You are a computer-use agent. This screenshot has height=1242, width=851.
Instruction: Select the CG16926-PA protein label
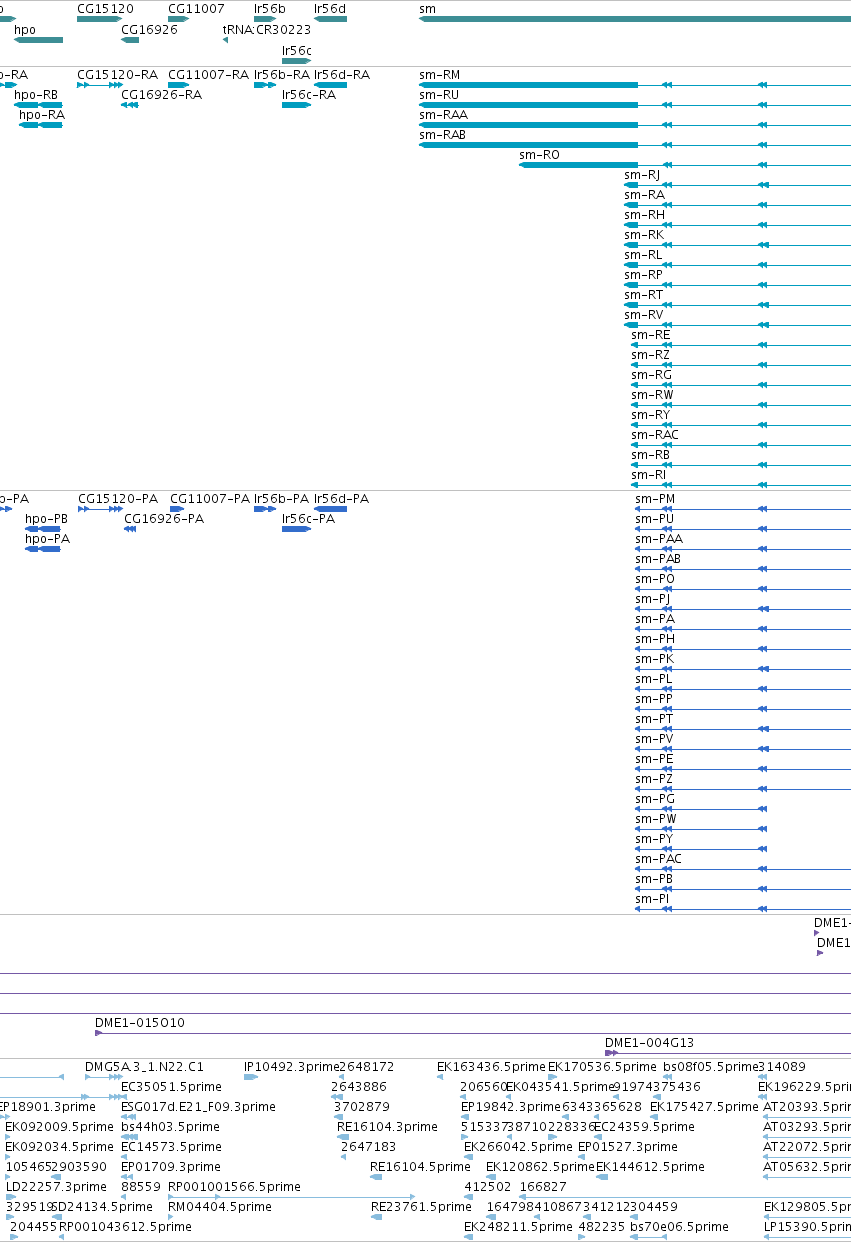coord(164,519)
